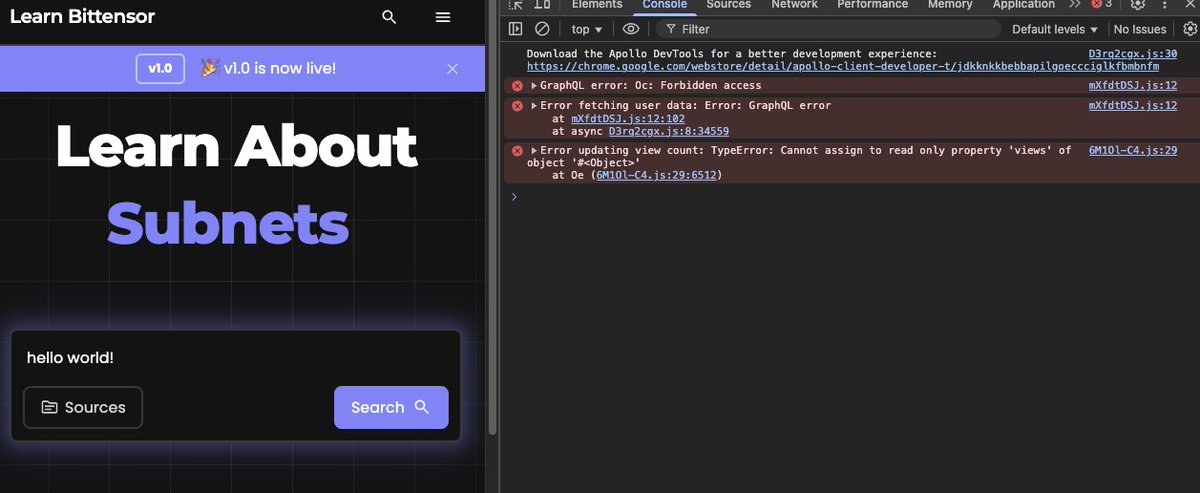Click the v1.0 version badge
This screenshot has height=493, width=1200.
click(160, 69)
